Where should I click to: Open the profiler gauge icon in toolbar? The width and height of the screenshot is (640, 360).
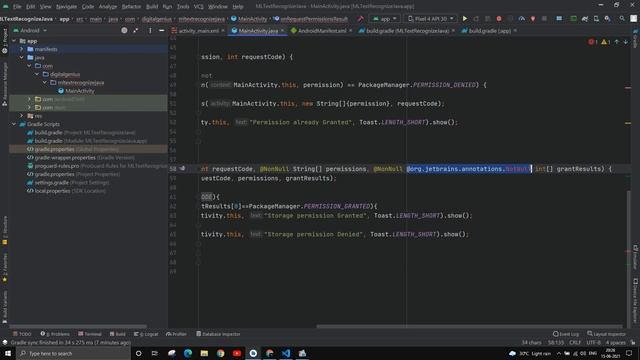tap(522, 19)
